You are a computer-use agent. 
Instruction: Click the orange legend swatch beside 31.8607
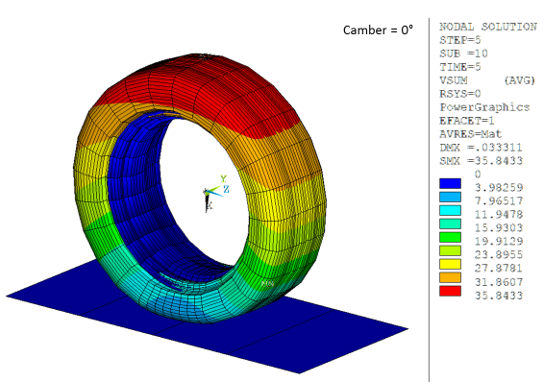point(450,277)
